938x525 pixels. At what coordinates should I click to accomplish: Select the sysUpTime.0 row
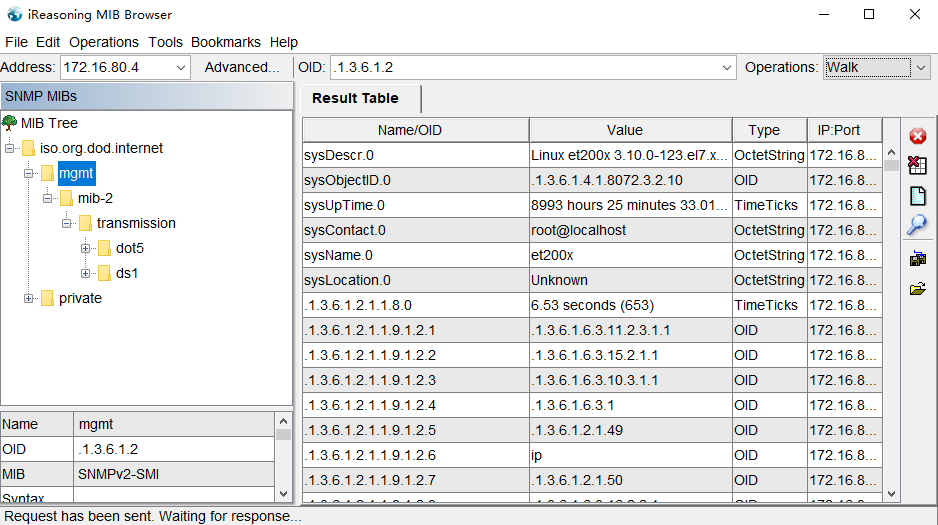point(592,206)
